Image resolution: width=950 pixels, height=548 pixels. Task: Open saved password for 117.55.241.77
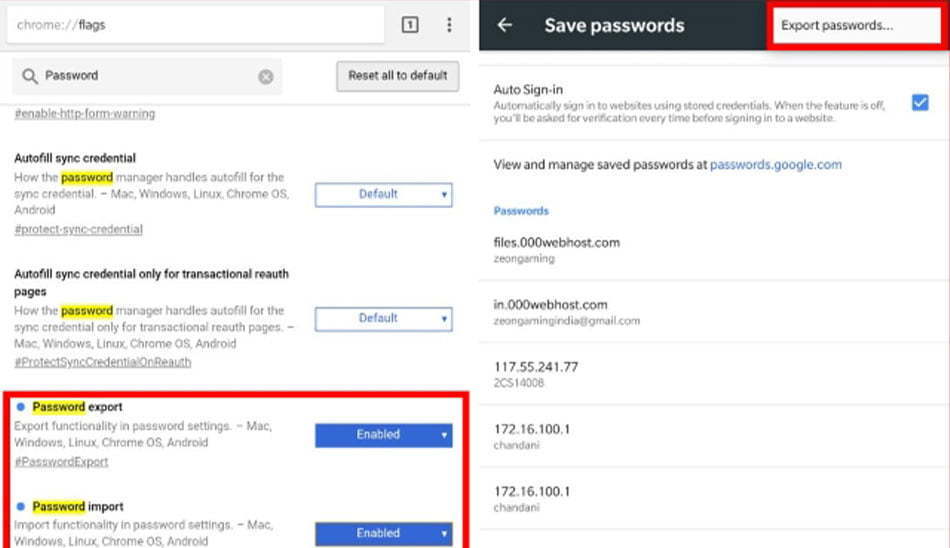(714, 374)
